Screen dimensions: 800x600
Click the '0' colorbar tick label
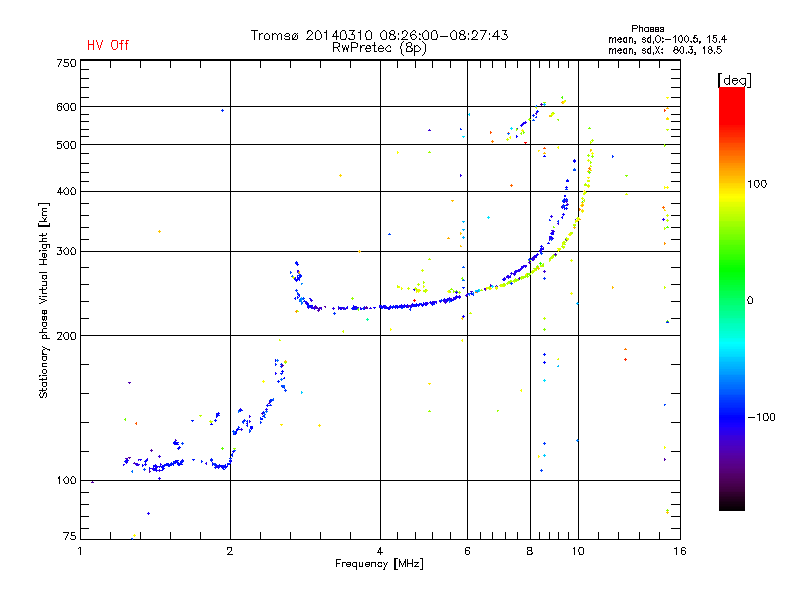point(750,301)
